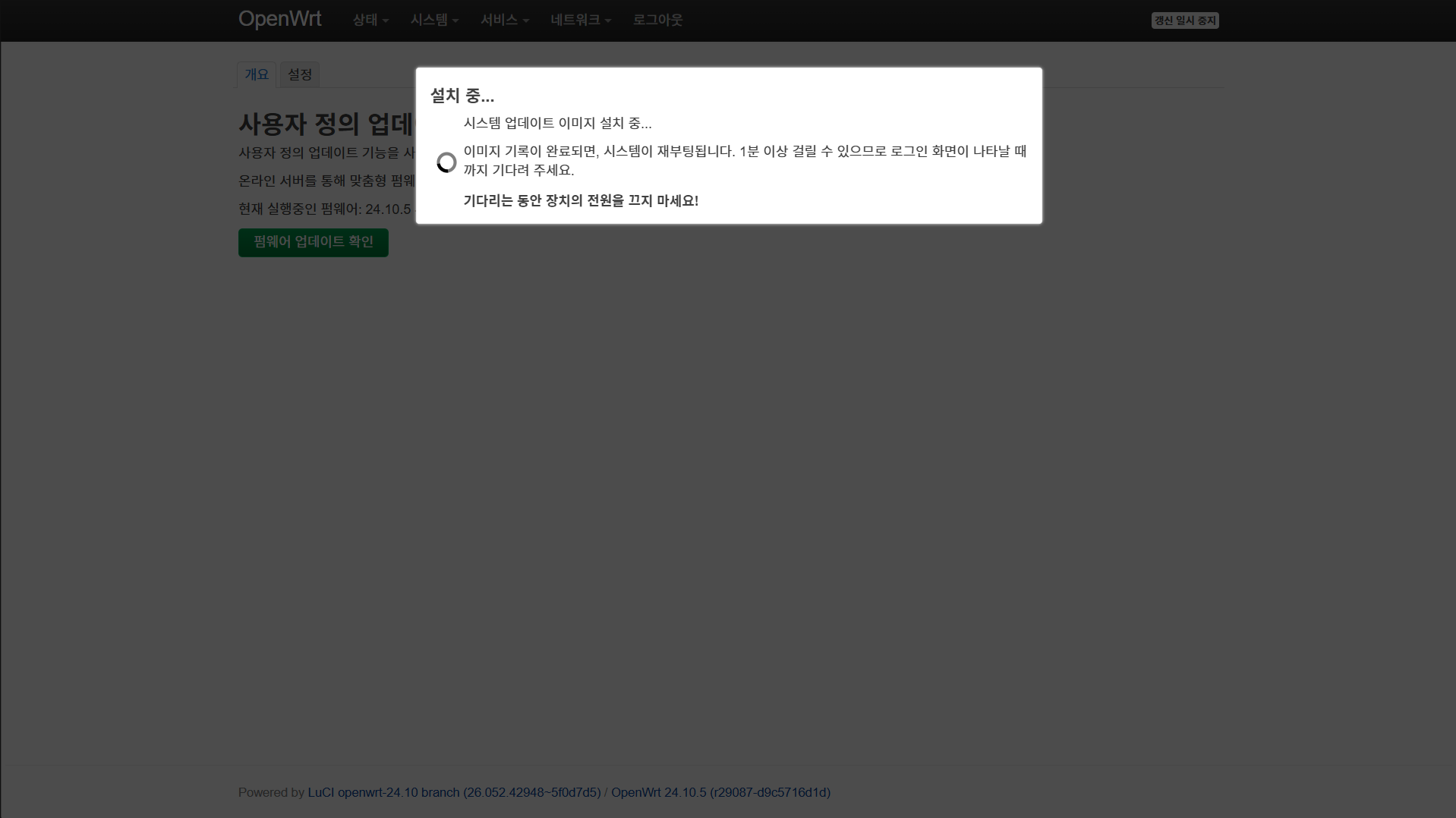The height and width of the screenshot is (818, 1456).
Task: Click the reboot notice paragraph in dialog
Action: point(744,160)
